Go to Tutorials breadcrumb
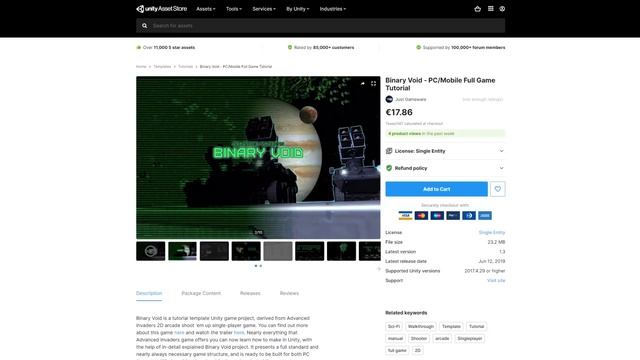 (186, 67)
